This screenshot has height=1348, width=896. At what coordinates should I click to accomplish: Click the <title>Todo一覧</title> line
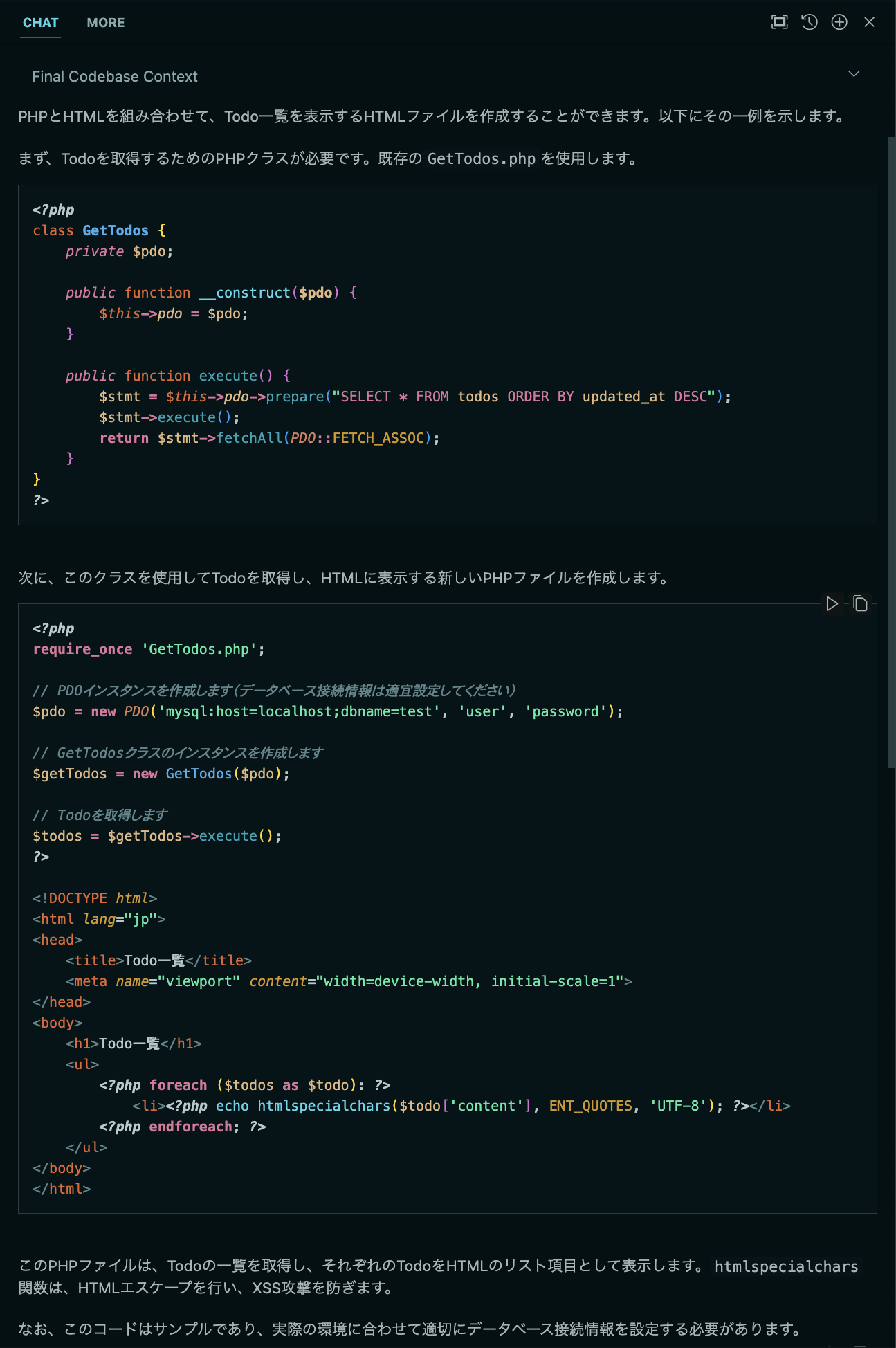(x=158, y=960)
